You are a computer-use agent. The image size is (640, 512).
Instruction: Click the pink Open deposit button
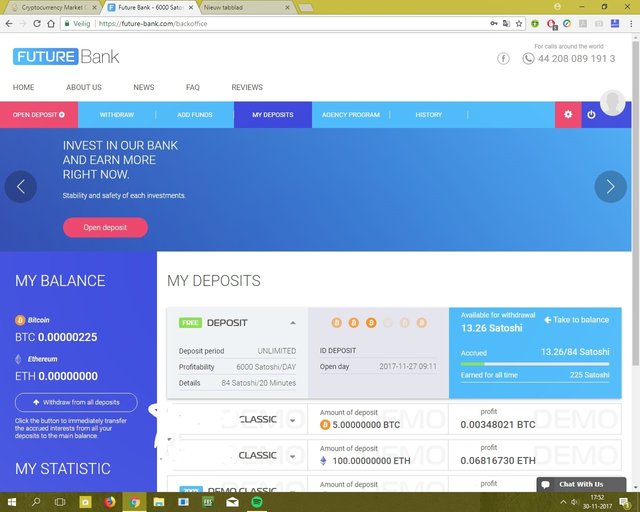pos(105,227)
